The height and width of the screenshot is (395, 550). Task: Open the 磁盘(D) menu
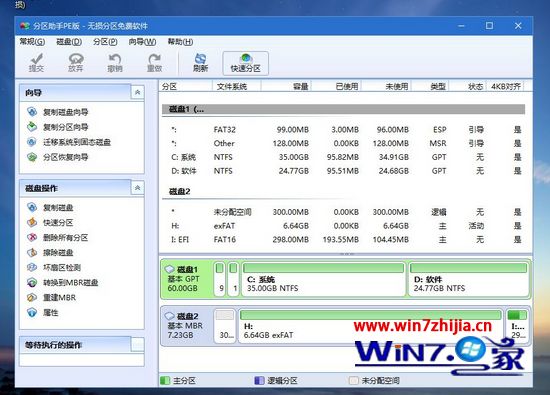[x=69, y=42]
